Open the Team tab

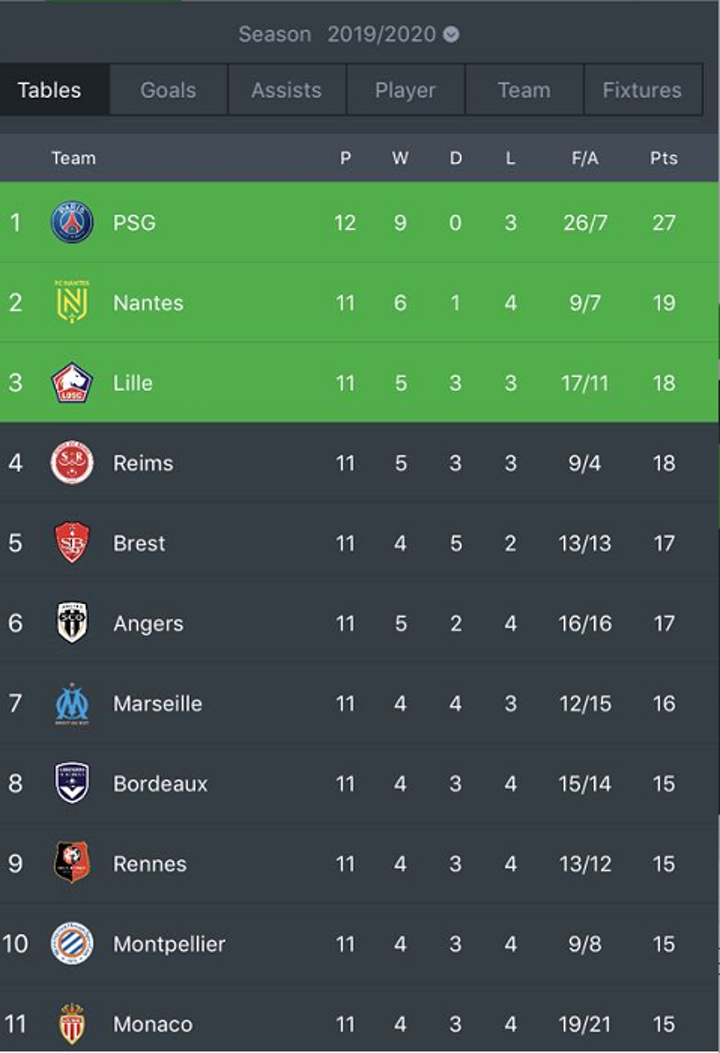pos(524,90)
